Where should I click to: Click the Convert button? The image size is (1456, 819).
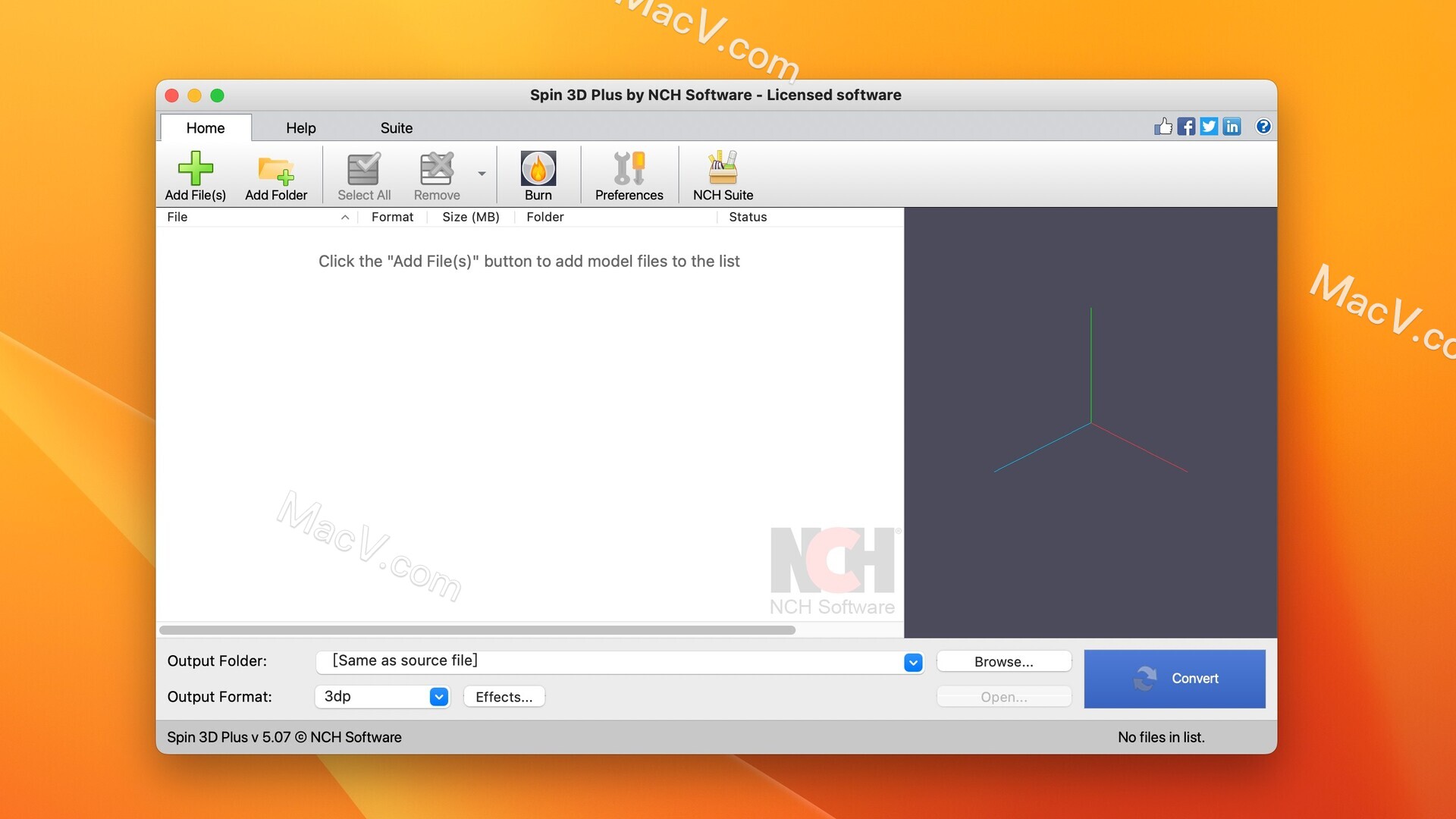pos(1175,678)
